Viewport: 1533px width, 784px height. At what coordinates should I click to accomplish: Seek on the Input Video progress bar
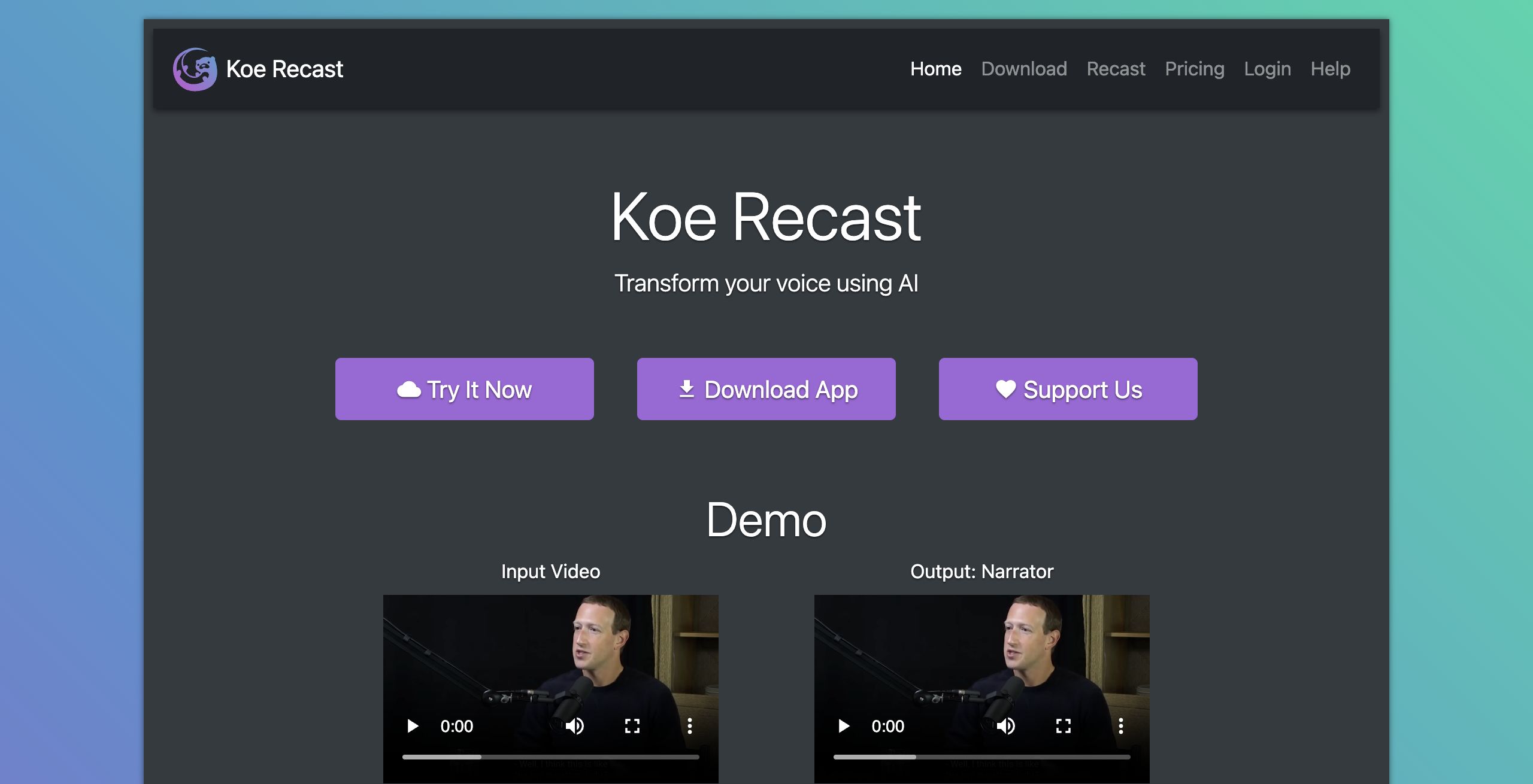click(551, 757)
